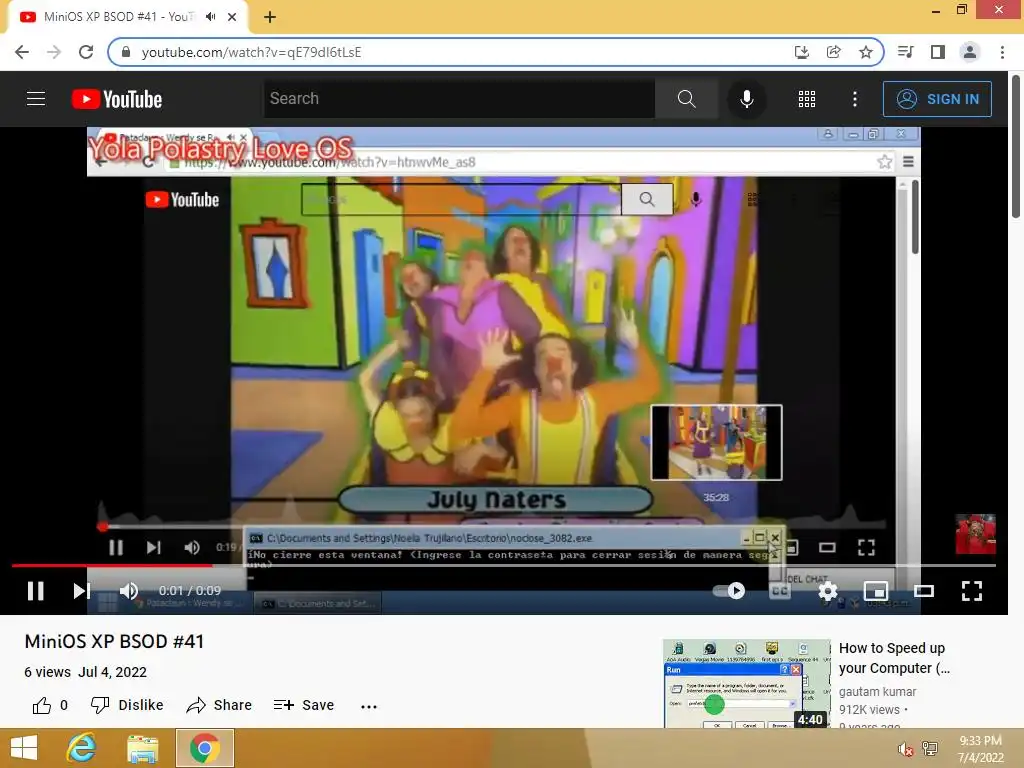Open video settings gear
1024x768 pixels.
point(827,591)
